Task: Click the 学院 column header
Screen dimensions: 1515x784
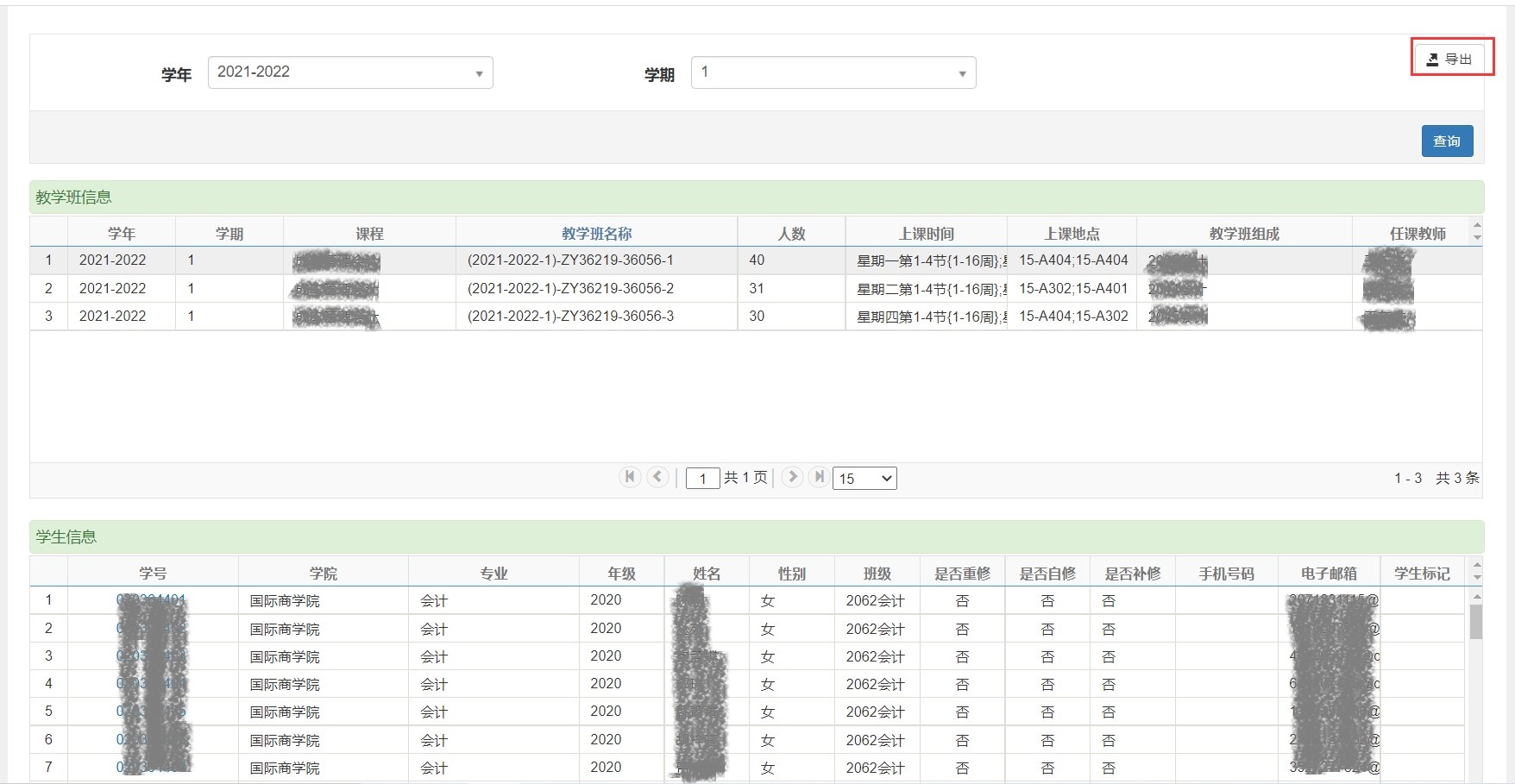Action: pos(324,574)
